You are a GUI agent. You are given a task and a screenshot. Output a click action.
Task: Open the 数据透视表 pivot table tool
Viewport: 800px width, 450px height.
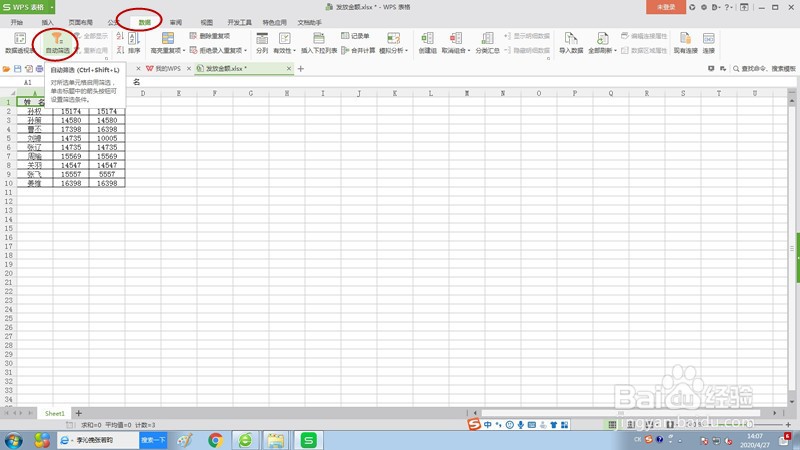pyautogui.click(x=19, y=43)
